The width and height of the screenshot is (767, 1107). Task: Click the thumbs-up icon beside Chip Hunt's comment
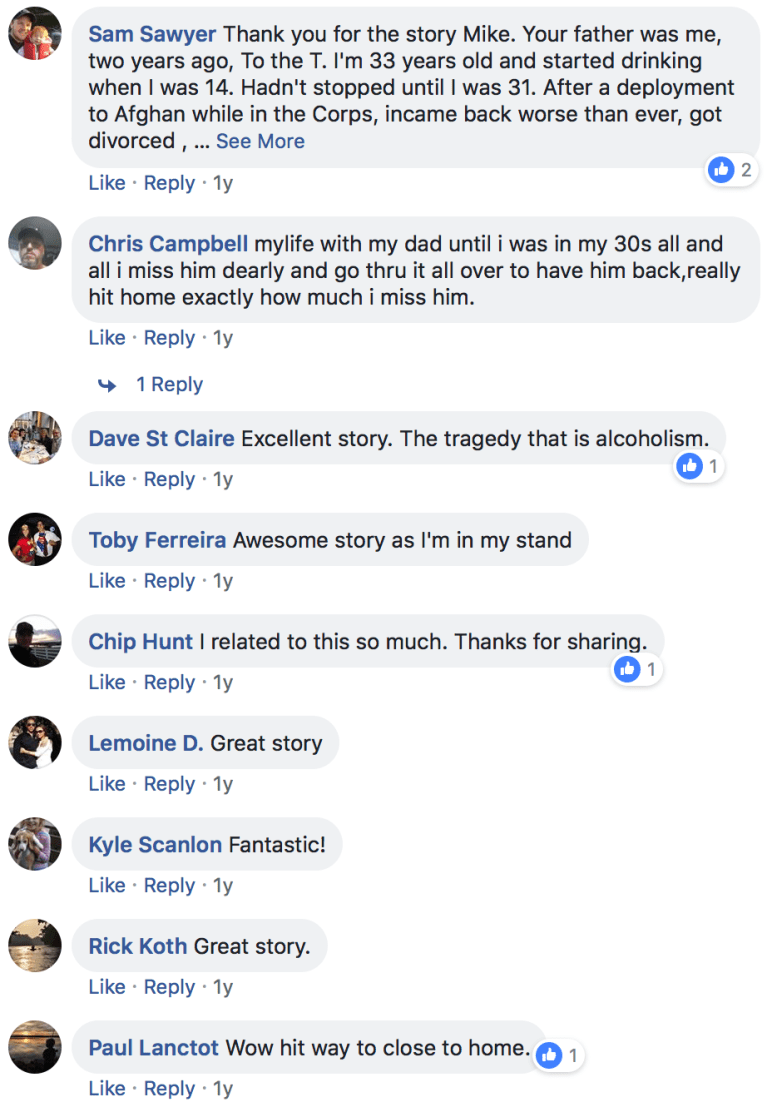click(626, 668)
